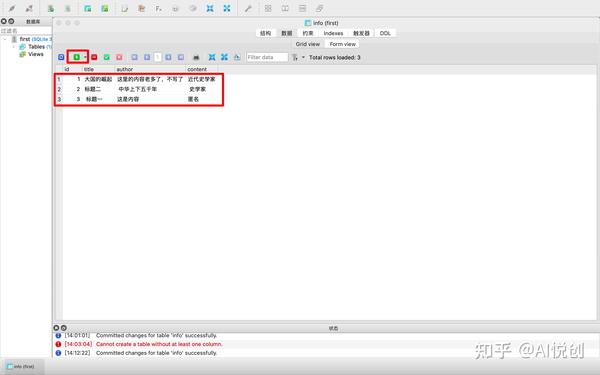Click the info (first) window taskbar button
Viewport: 600px width, 375px height.
point(21,367)
